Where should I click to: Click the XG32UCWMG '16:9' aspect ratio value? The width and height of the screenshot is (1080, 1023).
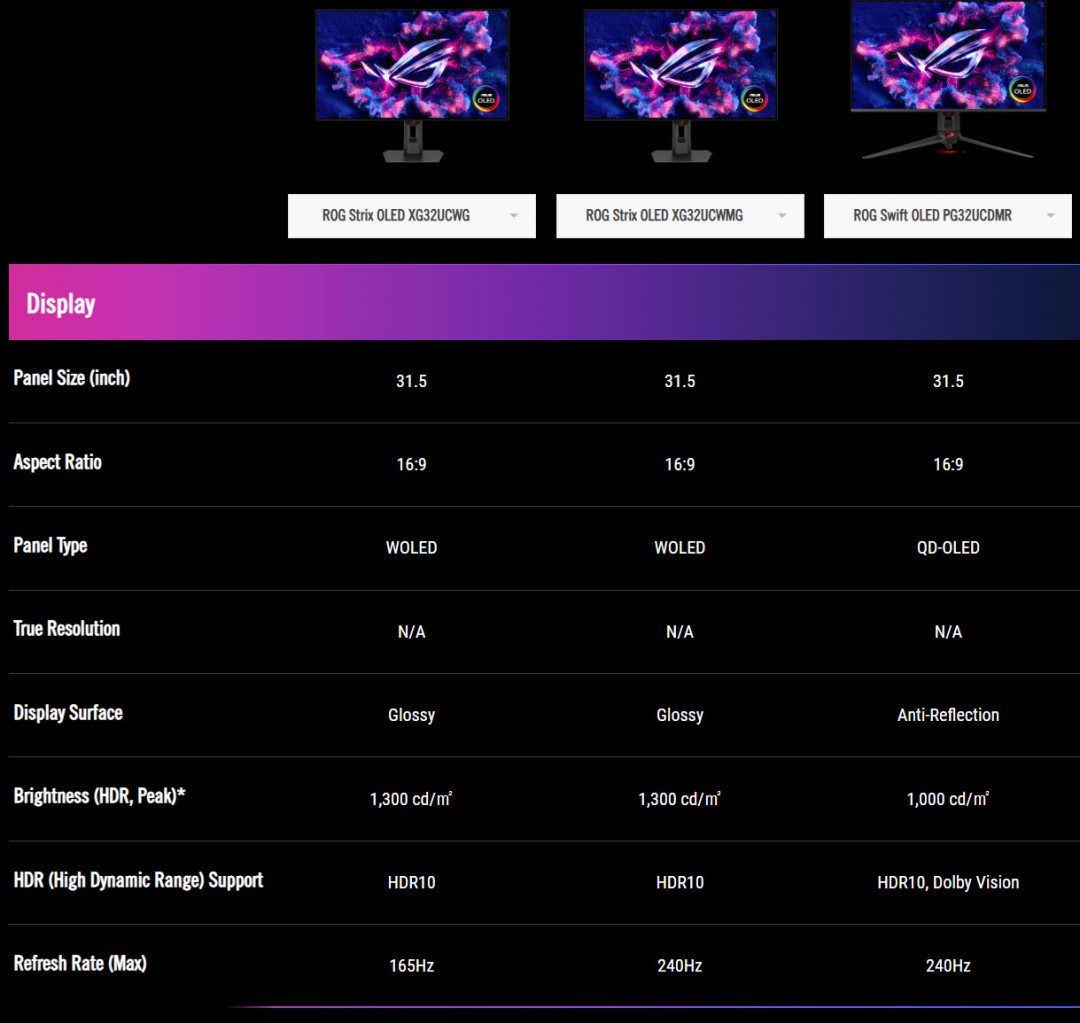tap(680, 464)
